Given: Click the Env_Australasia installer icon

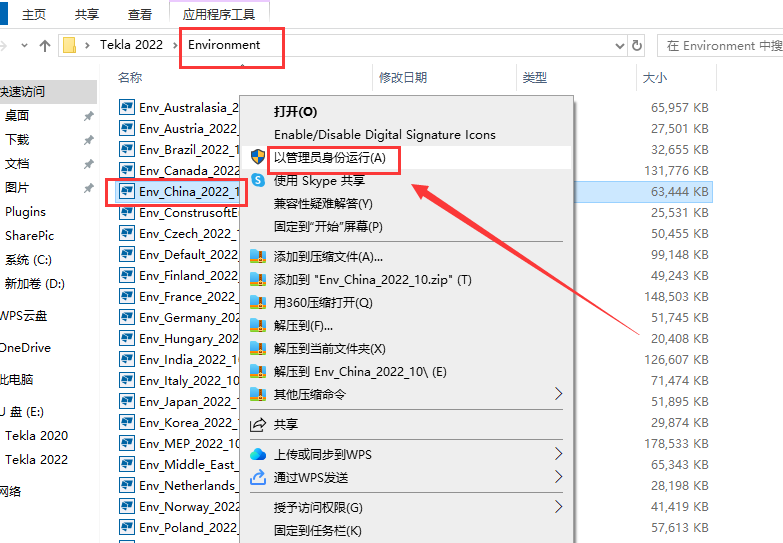Looking at the screenshot, I should tap(127, 107).
